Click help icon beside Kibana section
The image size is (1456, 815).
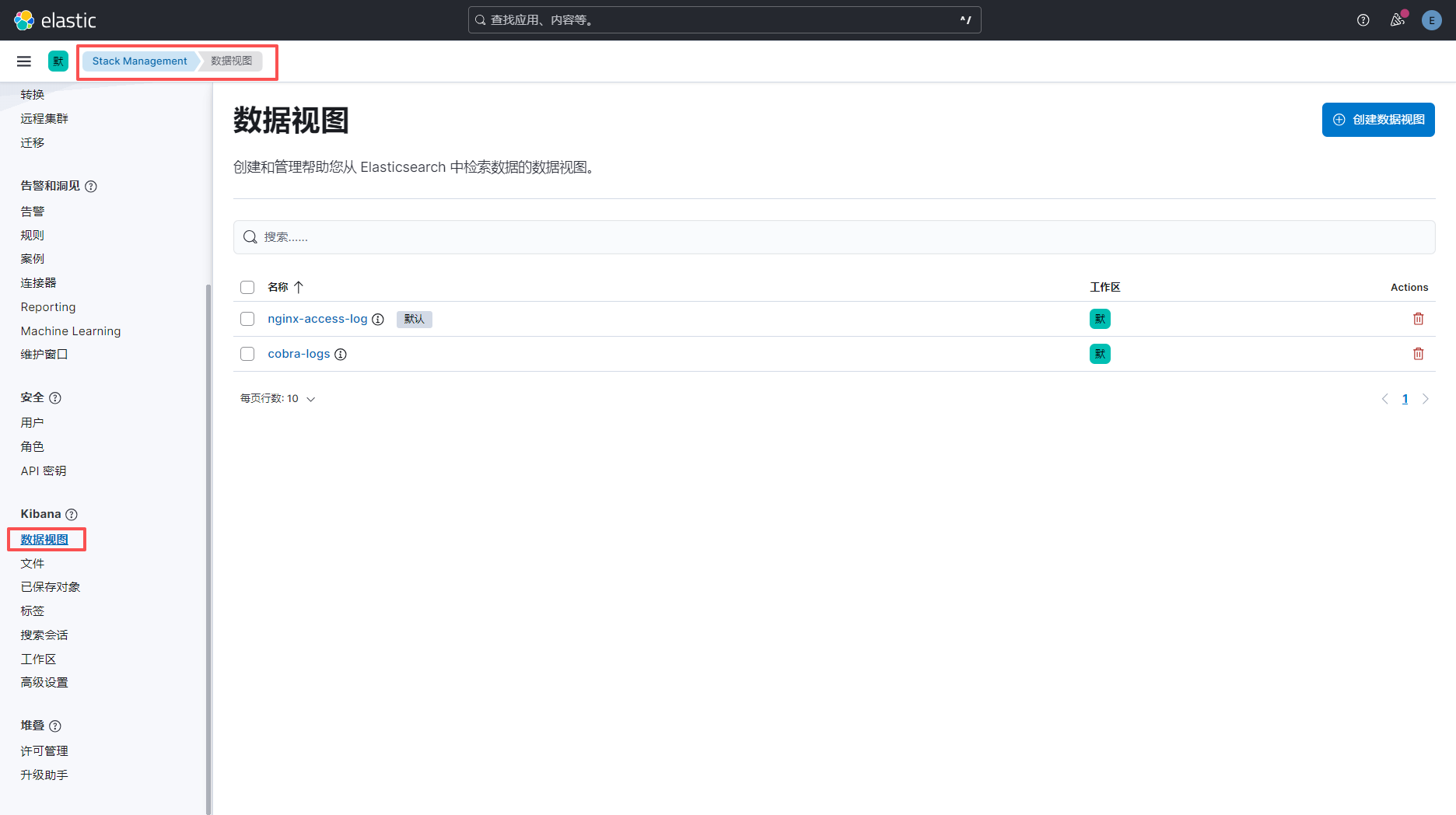(72, 515)
